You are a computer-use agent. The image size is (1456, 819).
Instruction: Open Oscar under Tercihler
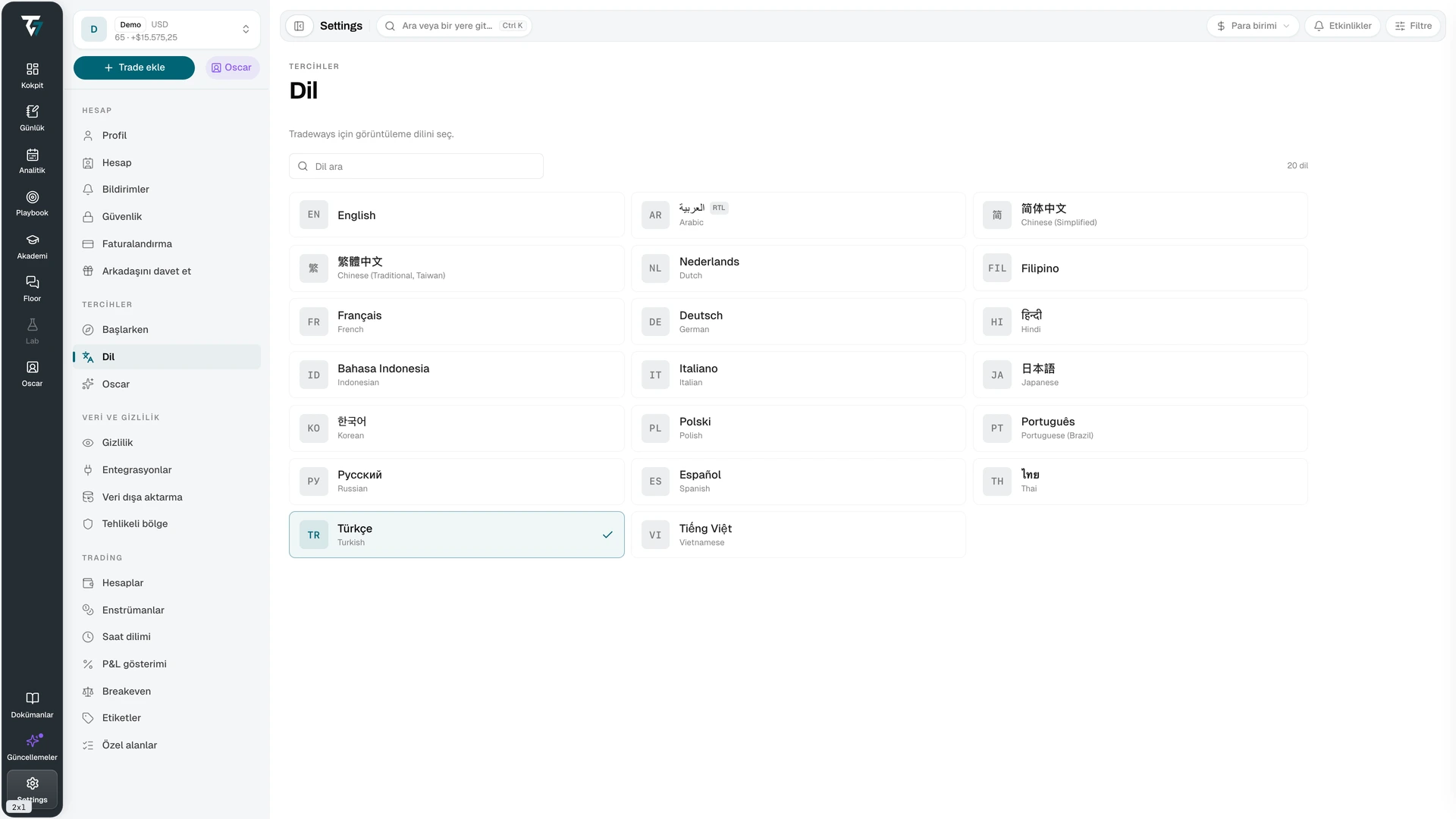(x=167, y=384)
